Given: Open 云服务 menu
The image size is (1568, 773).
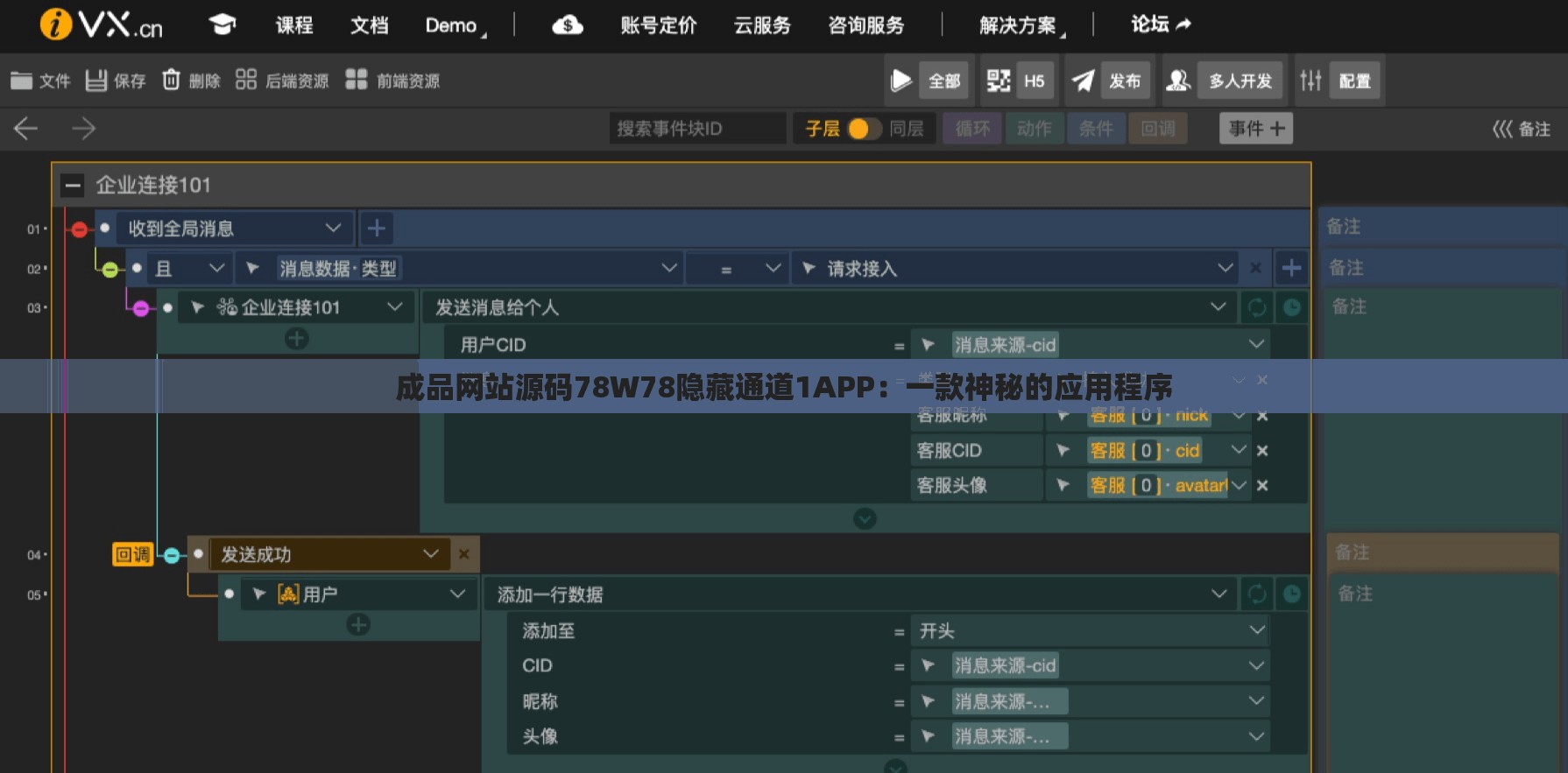Looking at the screenshot, I should [762, 25].
